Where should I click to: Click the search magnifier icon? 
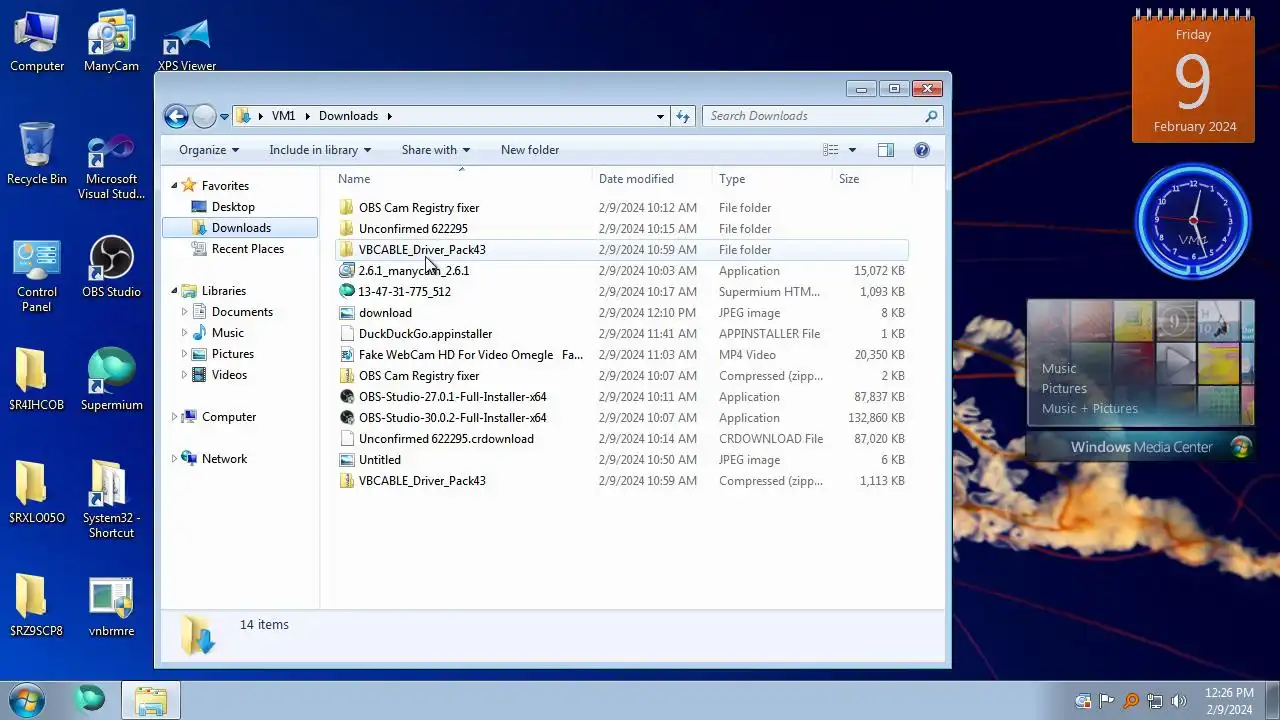[931, 116]
